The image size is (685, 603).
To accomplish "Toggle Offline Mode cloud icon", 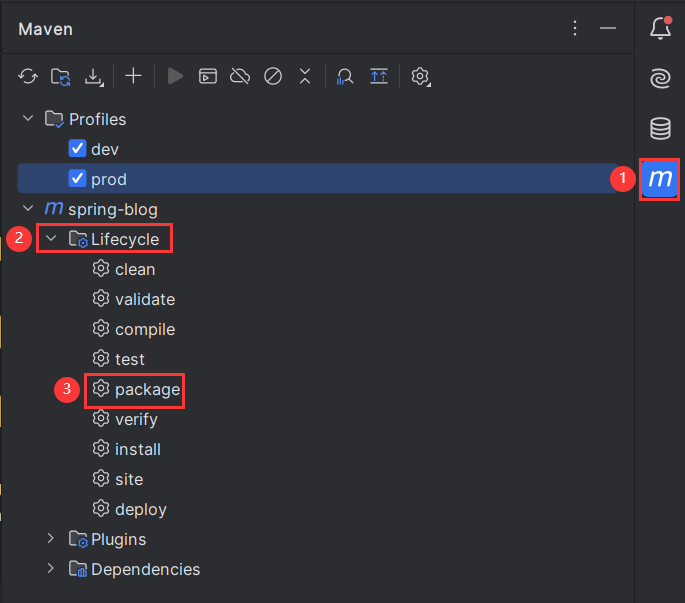I will click(240, 76).
